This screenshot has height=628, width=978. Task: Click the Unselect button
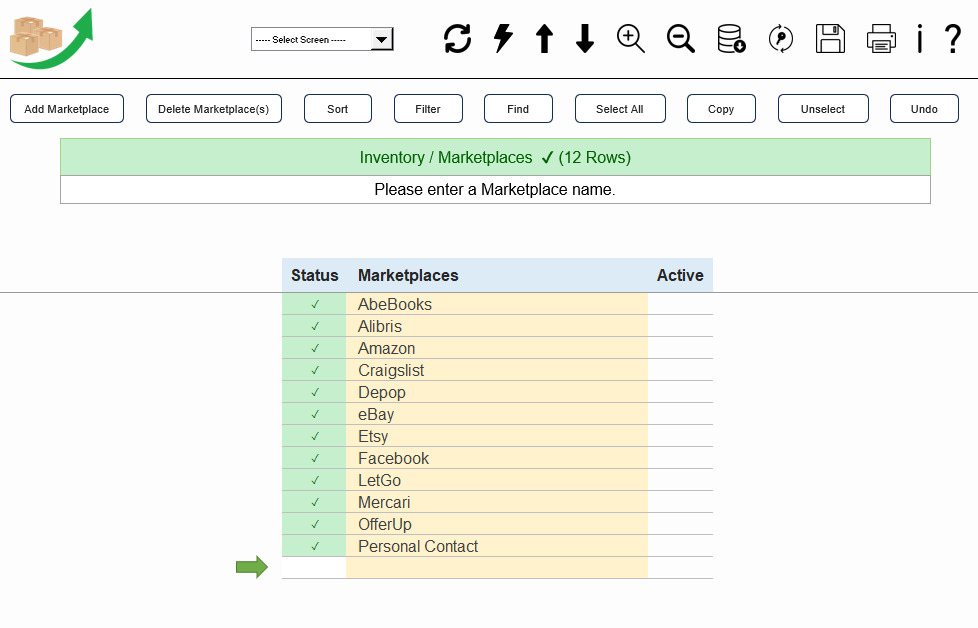pyautogui.click(x=823, y=109)
